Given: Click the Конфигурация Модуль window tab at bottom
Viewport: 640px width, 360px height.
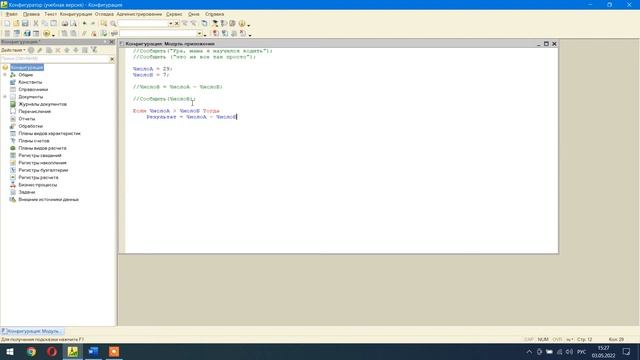Looking at the screenshot, I should 32,331.
